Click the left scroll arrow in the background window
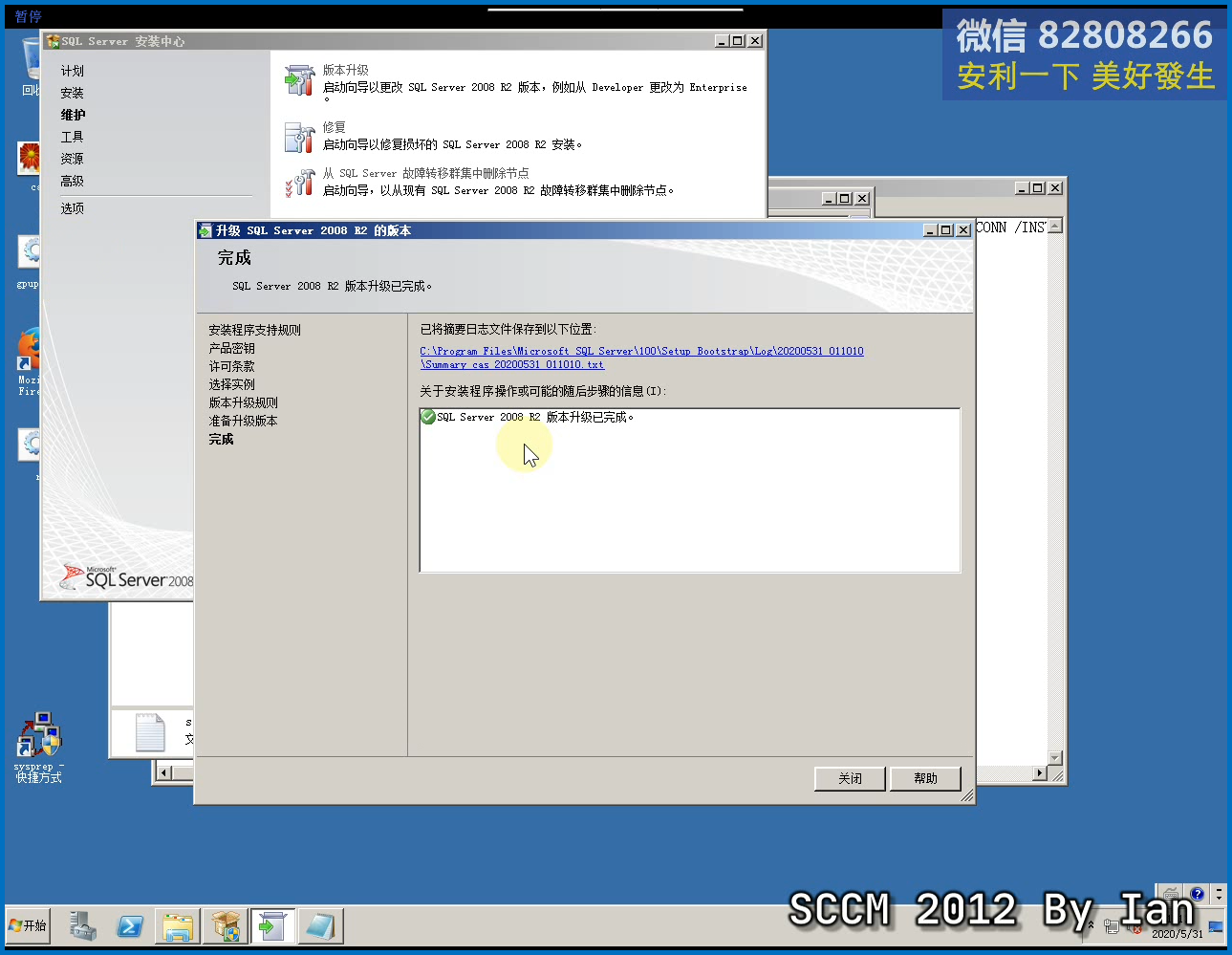The image size is (1232, 955). click(x=163, y=772)
